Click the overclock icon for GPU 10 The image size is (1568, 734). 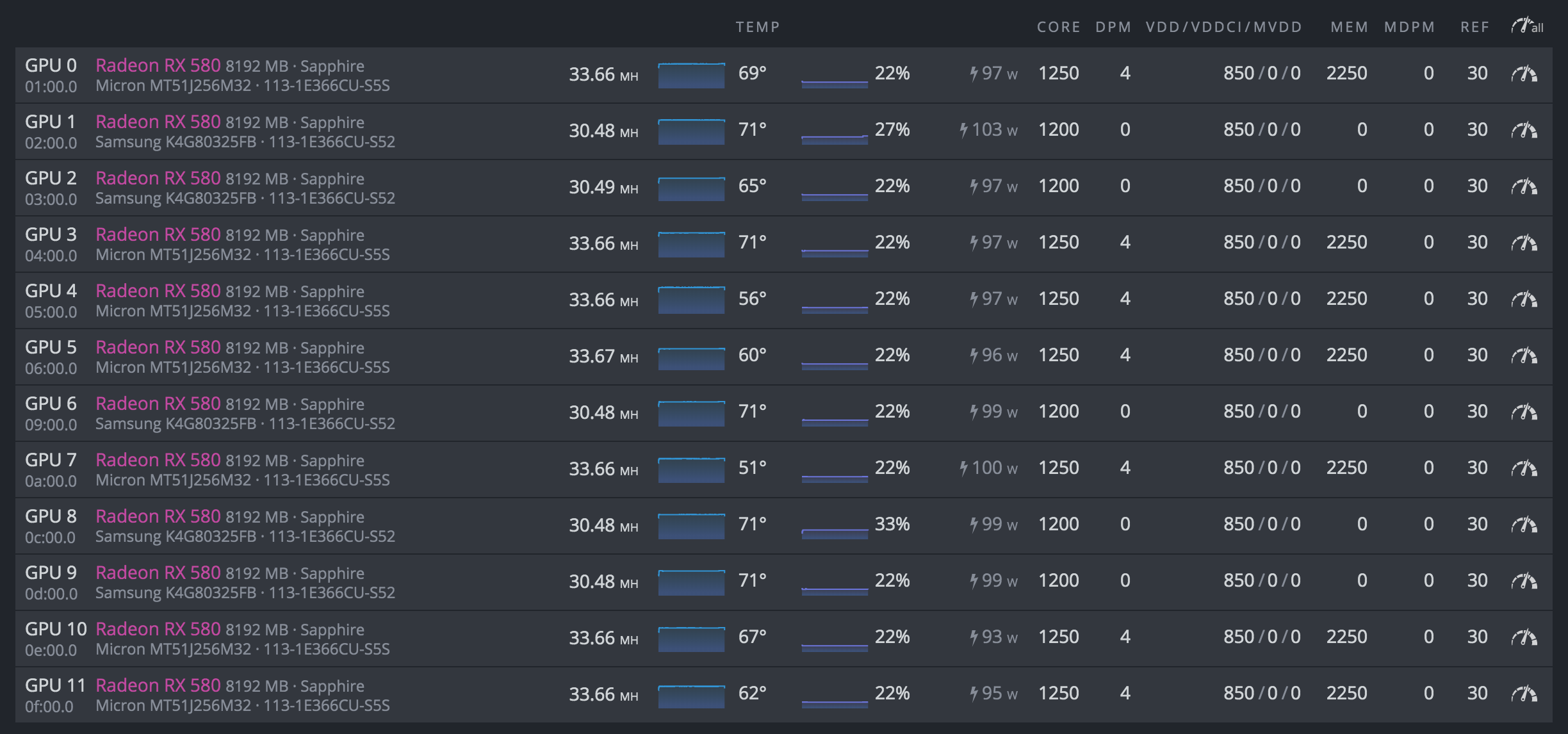[1524, 638]
